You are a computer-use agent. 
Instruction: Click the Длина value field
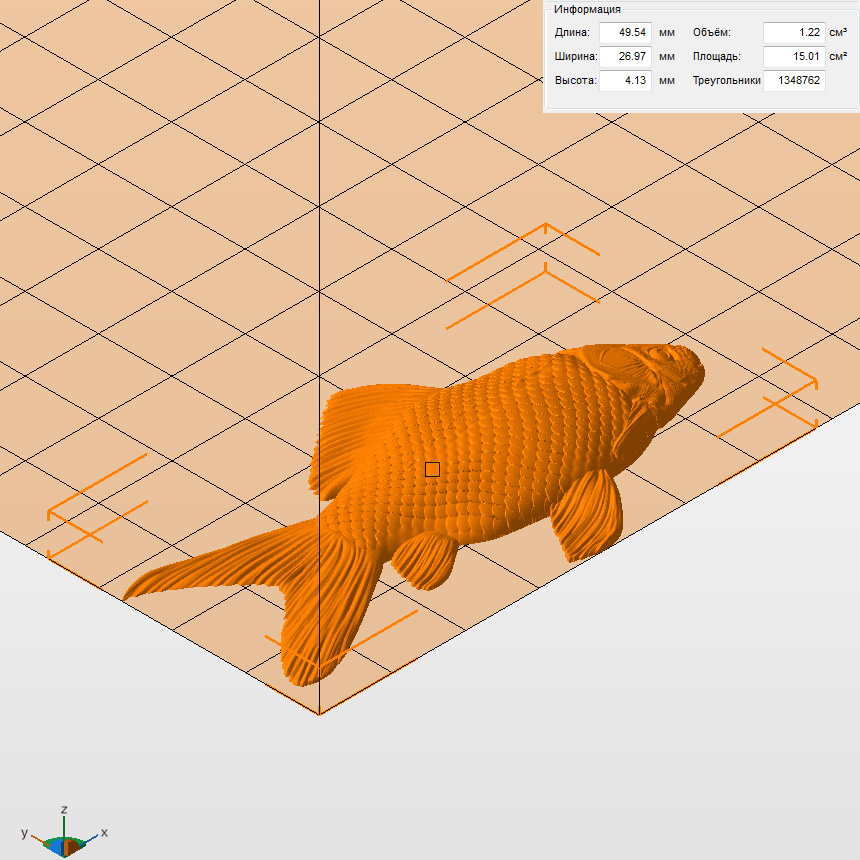click(625, 32)
